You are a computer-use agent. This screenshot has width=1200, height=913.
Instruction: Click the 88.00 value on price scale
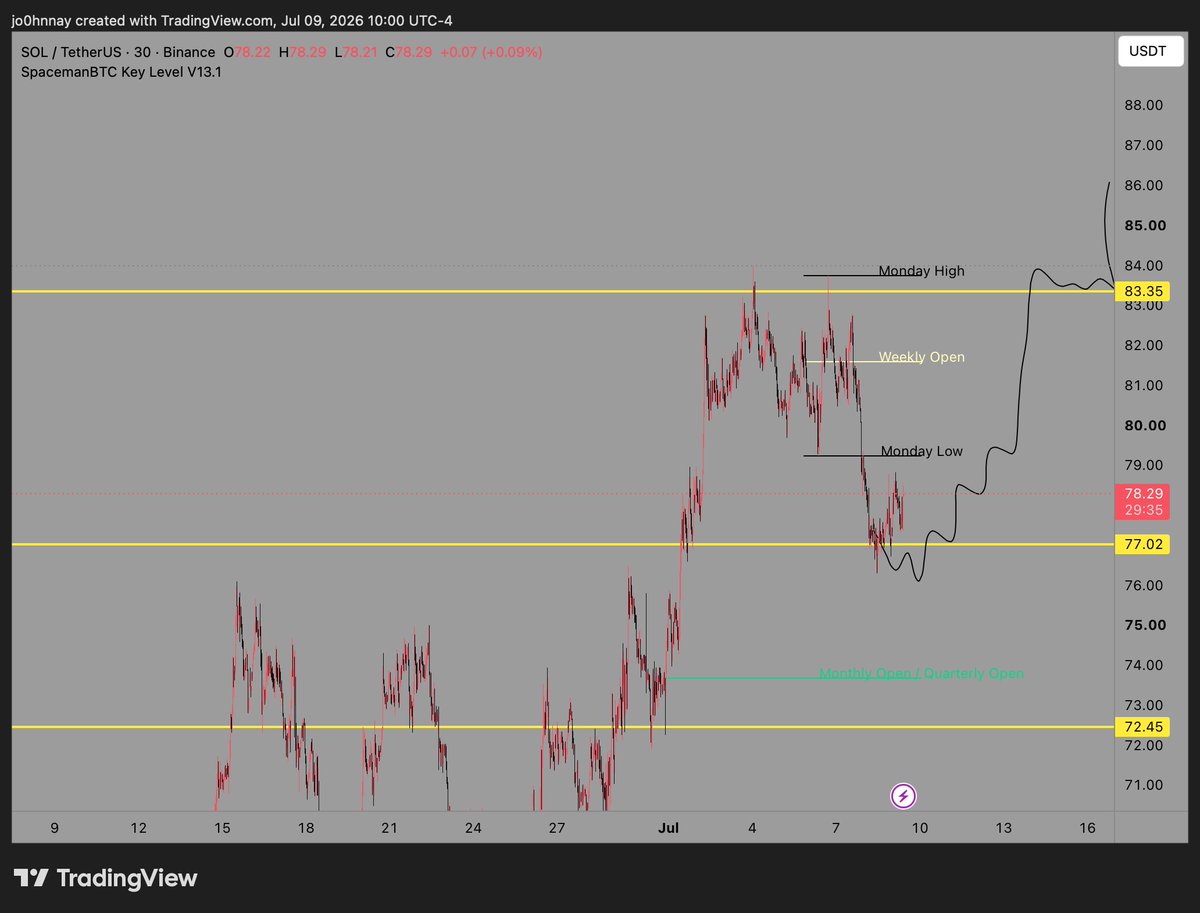1142,105
